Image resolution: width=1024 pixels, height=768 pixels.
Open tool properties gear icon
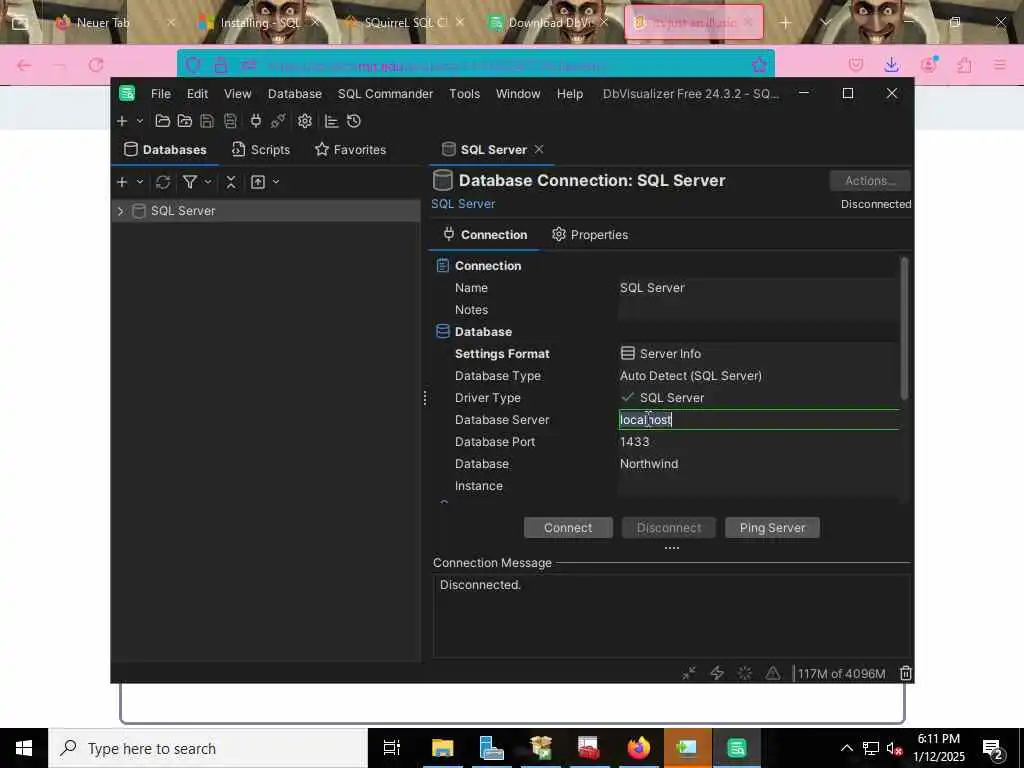(x=304, y=121)
